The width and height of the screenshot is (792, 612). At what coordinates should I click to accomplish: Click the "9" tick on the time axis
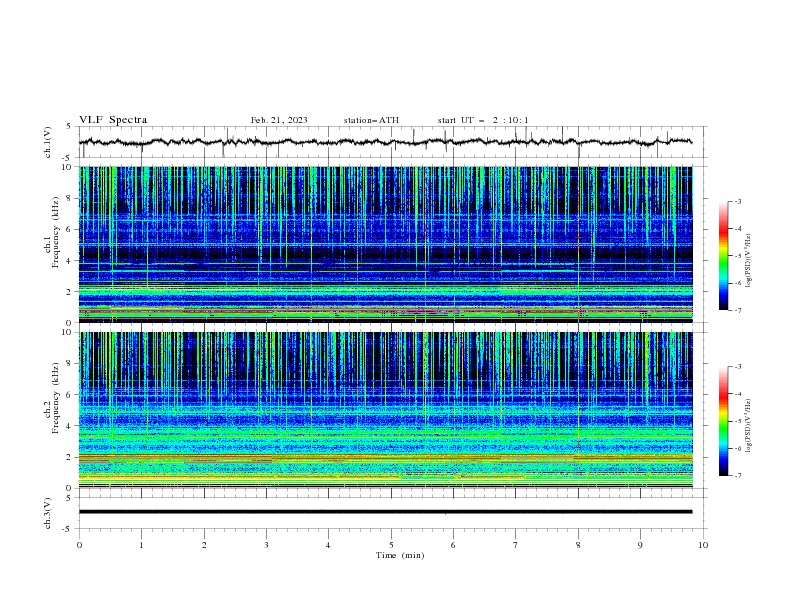point(640,545)
